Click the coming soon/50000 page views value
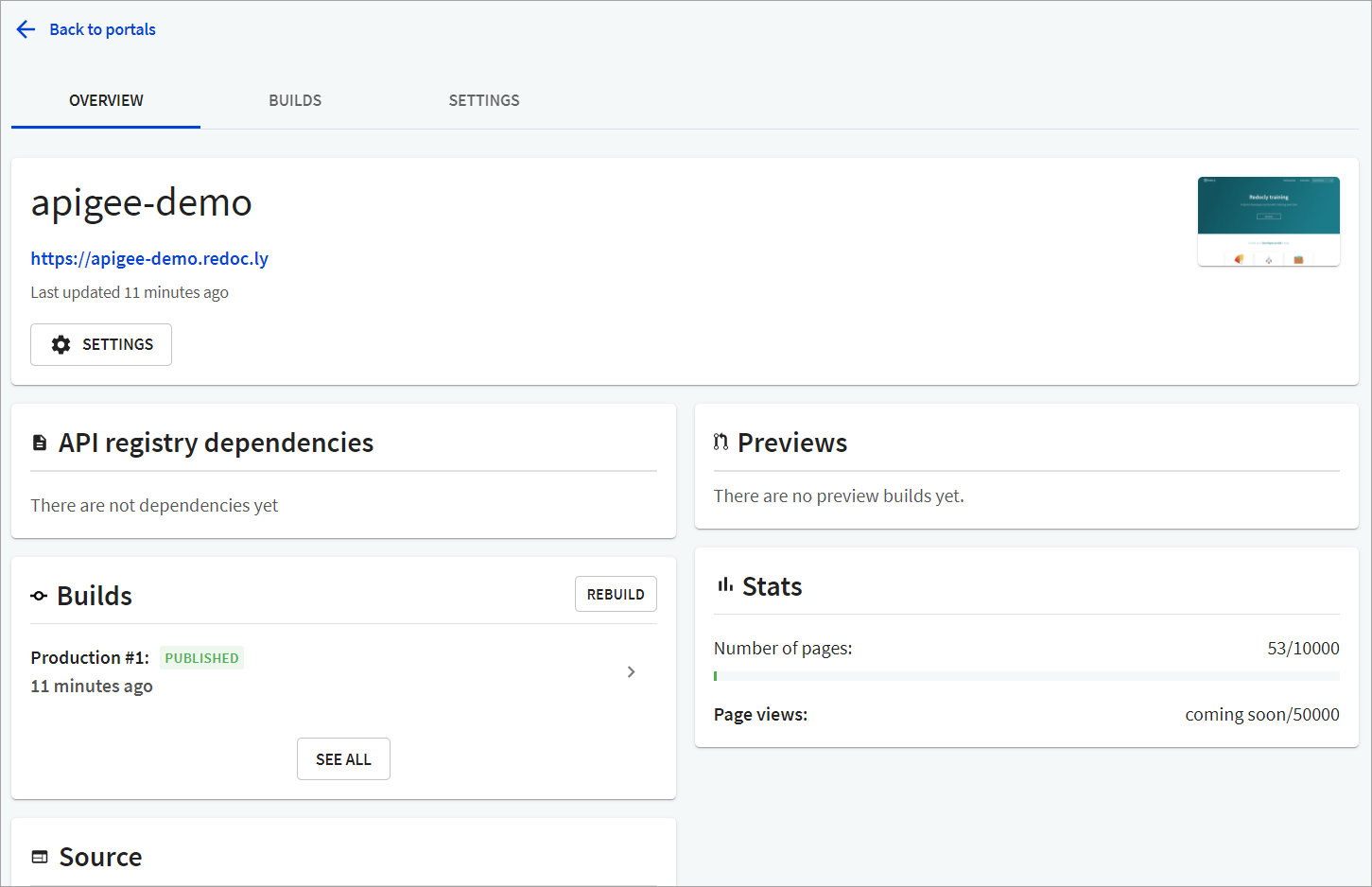Image resolution: width=1372 pixels, height=887 pixels. (x=1262, y=714)
